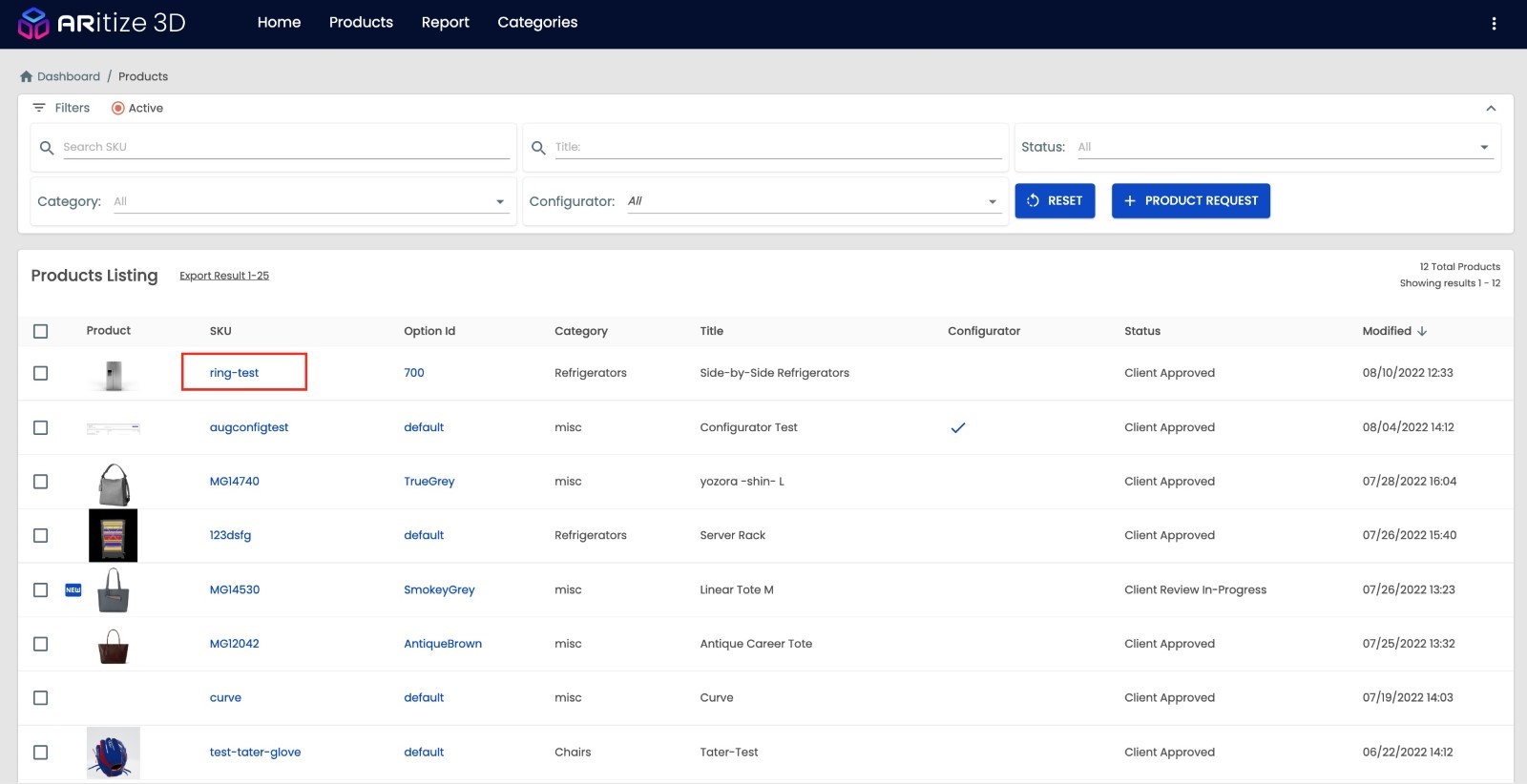Check the MG12042 row checkbox
Image resolution: width=1527 pixels, height=784 pixels.
tap(40, 644)
